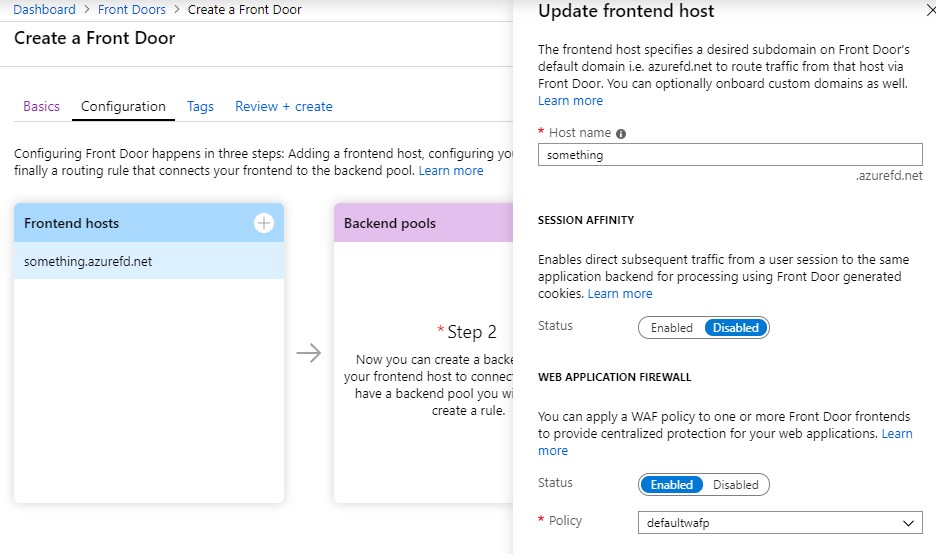
Task: Add a new frontend host with plus icon
Action: pyautogui.click(x=264, y=223)
